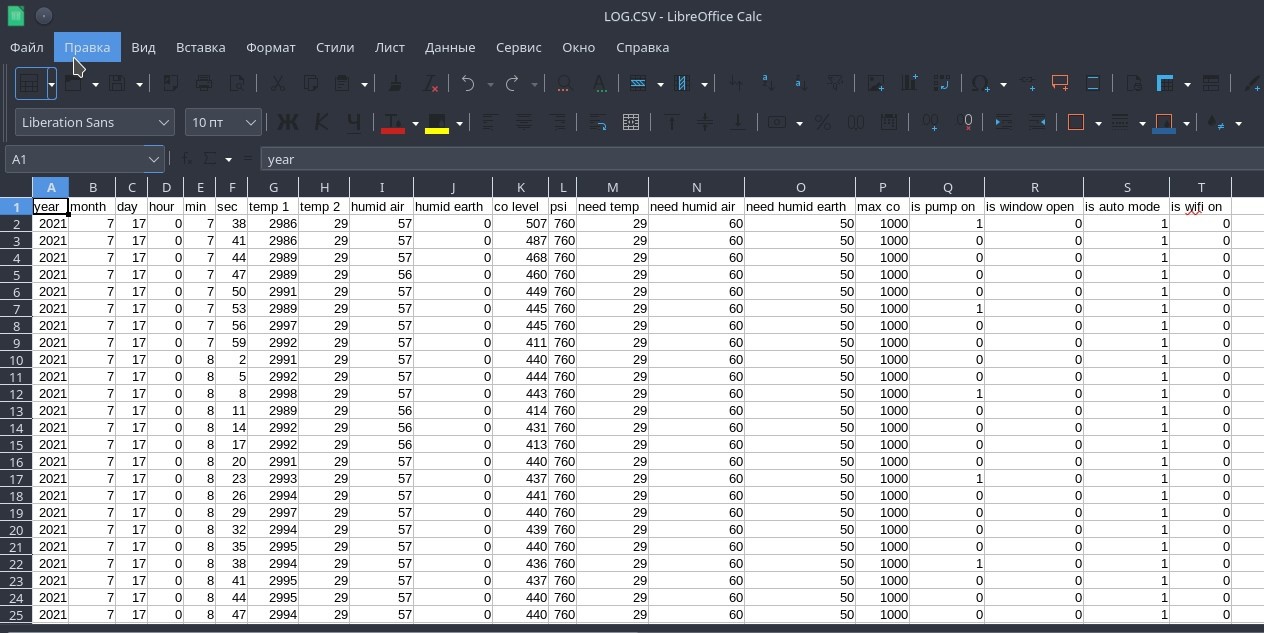The width and height of the screenshot is (1264, 633).
Task: Open the font color dropdown arrow
Action: tap(415, 123)
